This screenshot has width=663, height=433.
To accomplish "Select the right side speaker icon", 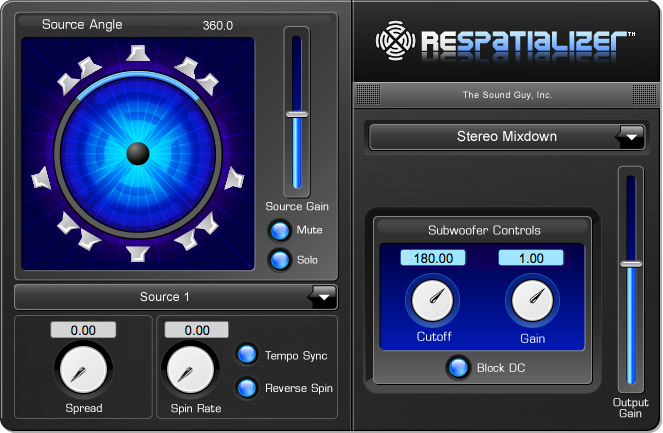I will pos(234,178).
